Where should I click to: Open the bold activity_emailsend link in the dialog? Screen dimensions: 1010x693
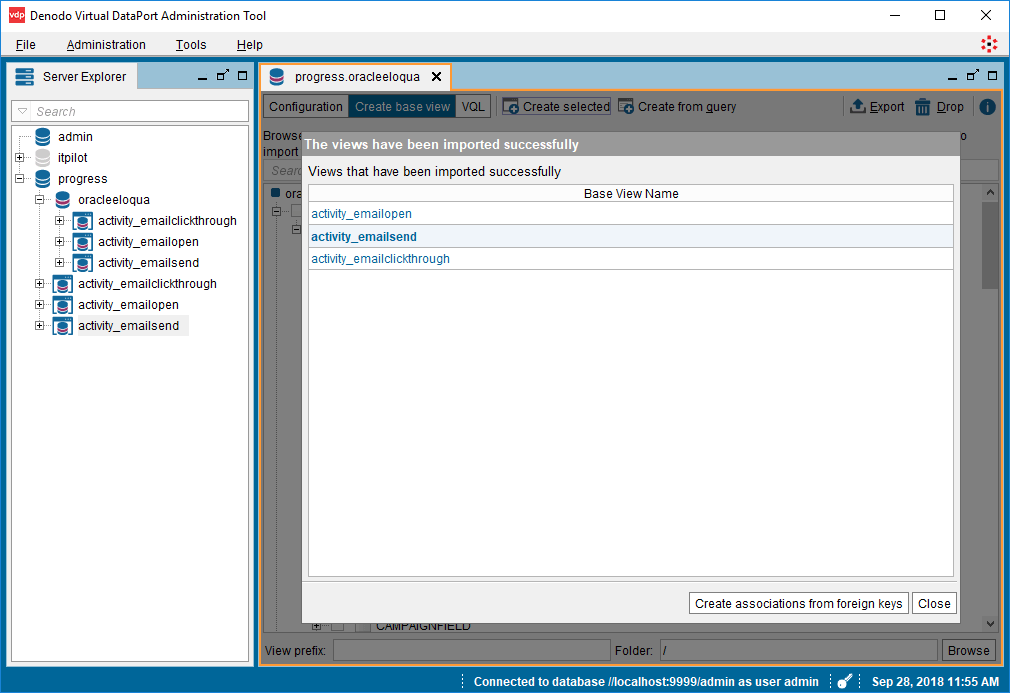364,237
